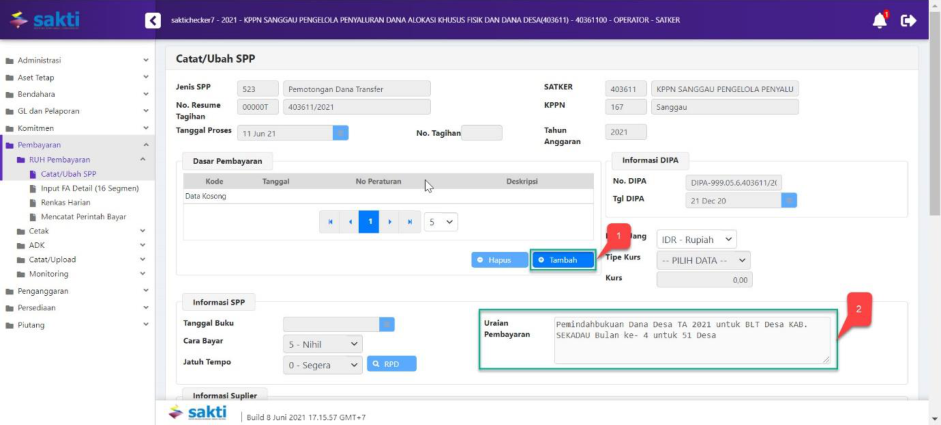
Task: Select Cara Bayar dropdown 5 - Nihil
Action: (322, 344)
